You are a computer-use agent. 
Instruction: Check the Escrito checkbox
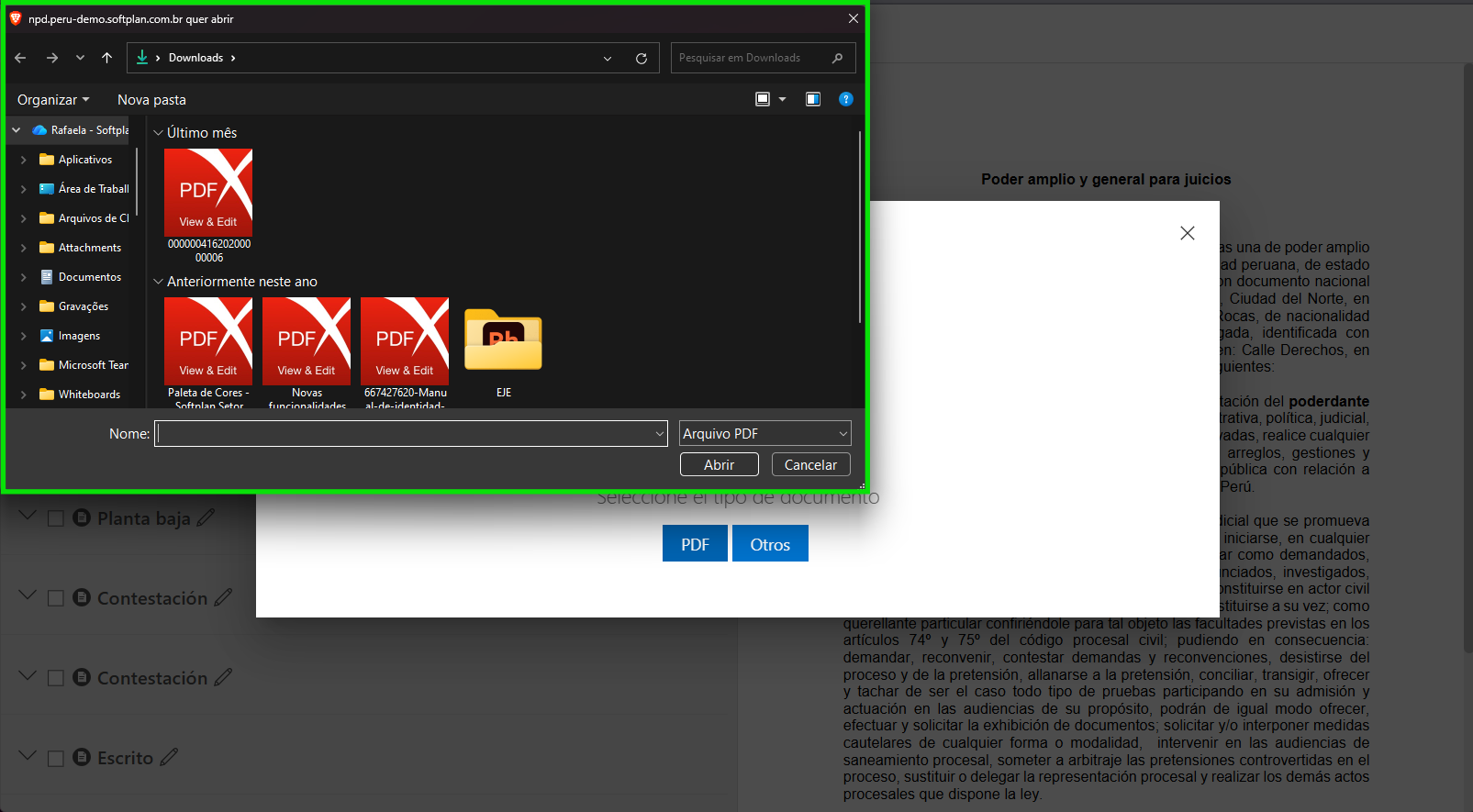point(55,759)
